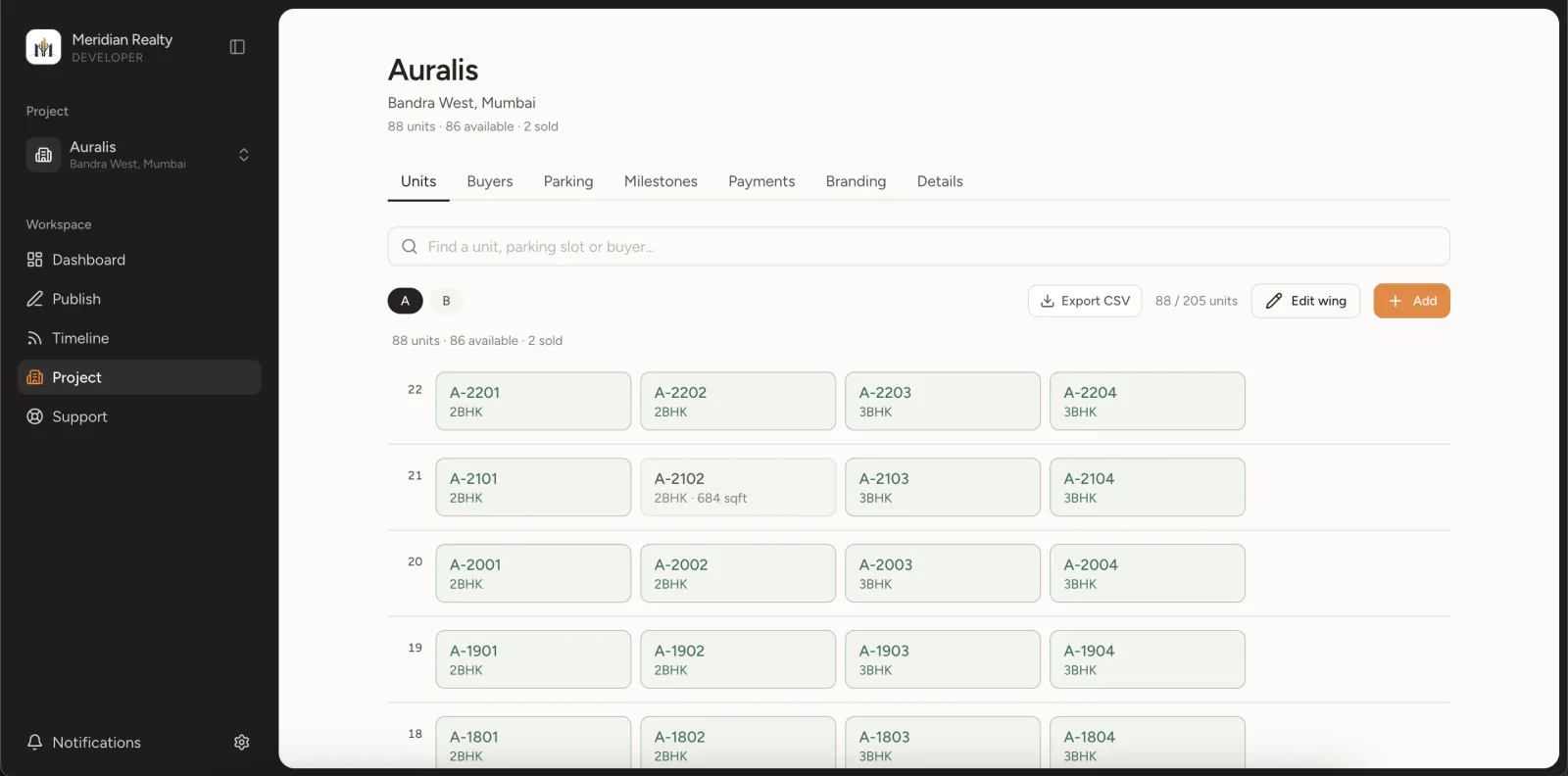Open unit card A-1803
This screenshot has height=776, width=1568.
(943, 743)
